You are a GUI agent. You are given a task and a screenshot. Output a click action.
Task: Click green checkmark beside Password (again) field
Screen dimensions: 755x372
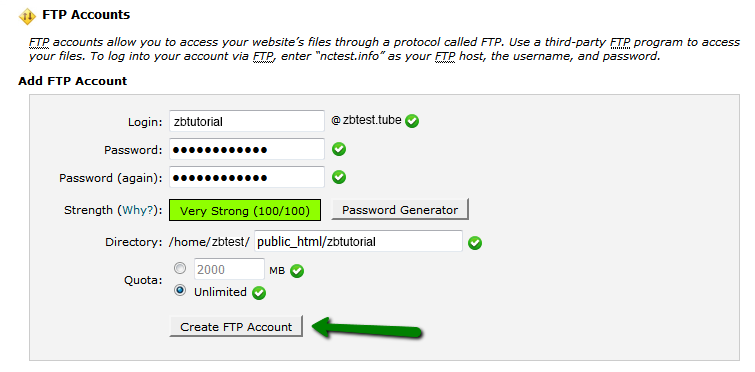(x=339, y=177)
